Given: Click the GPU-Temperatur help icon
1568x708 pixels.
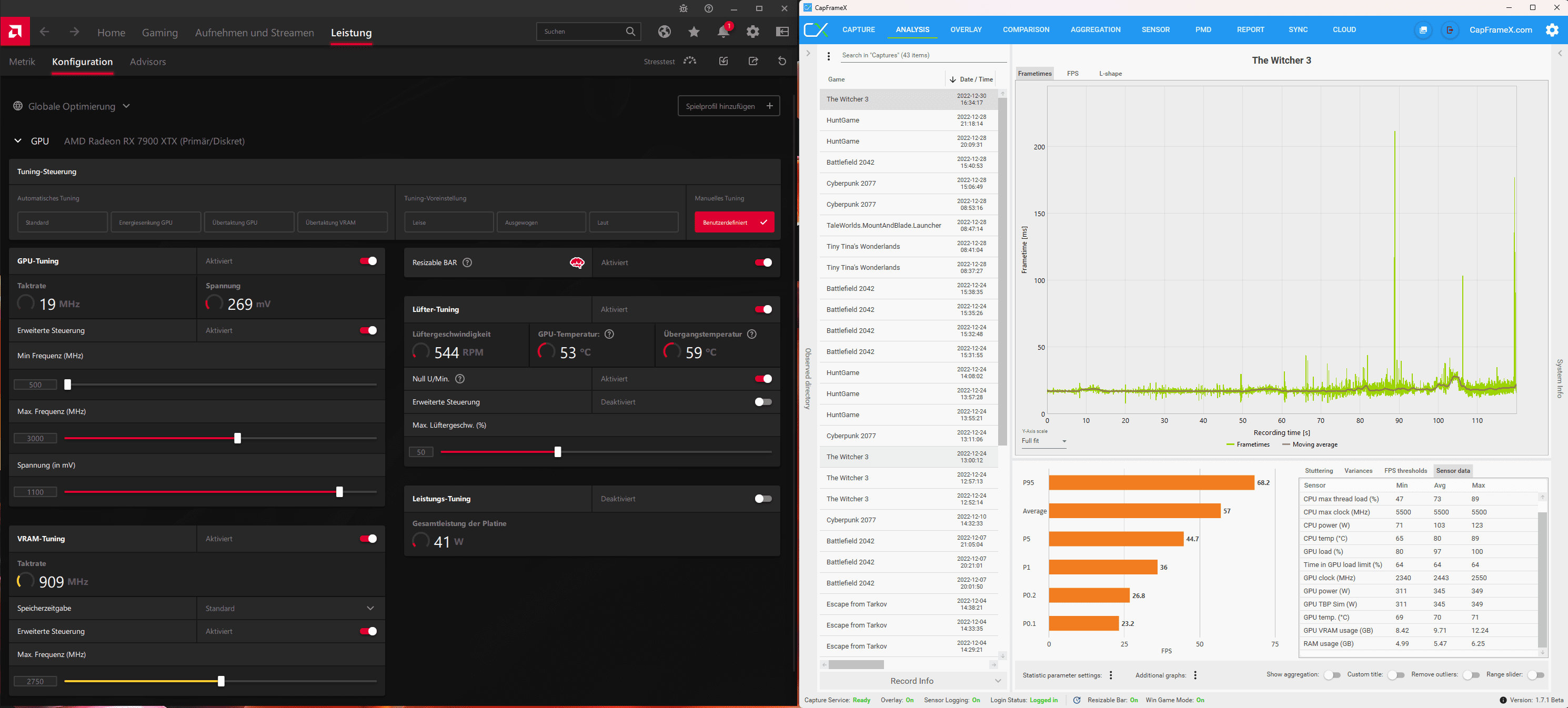Looking at the screenshot, I should [609, 334].
